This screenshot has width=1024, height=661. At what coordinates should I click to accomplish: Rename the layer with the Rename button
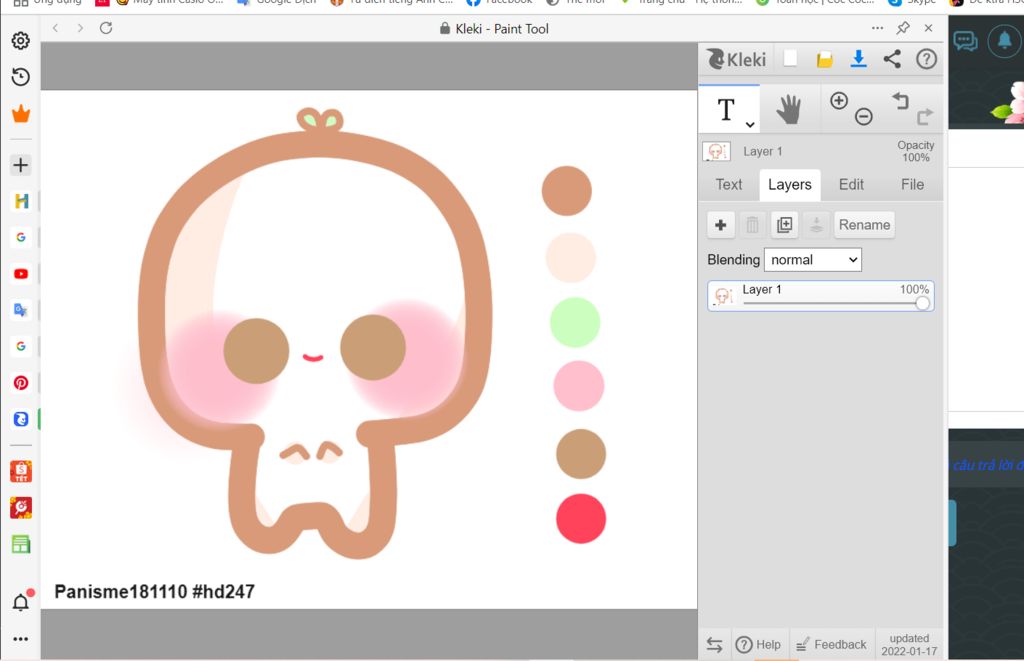(864, 225)
